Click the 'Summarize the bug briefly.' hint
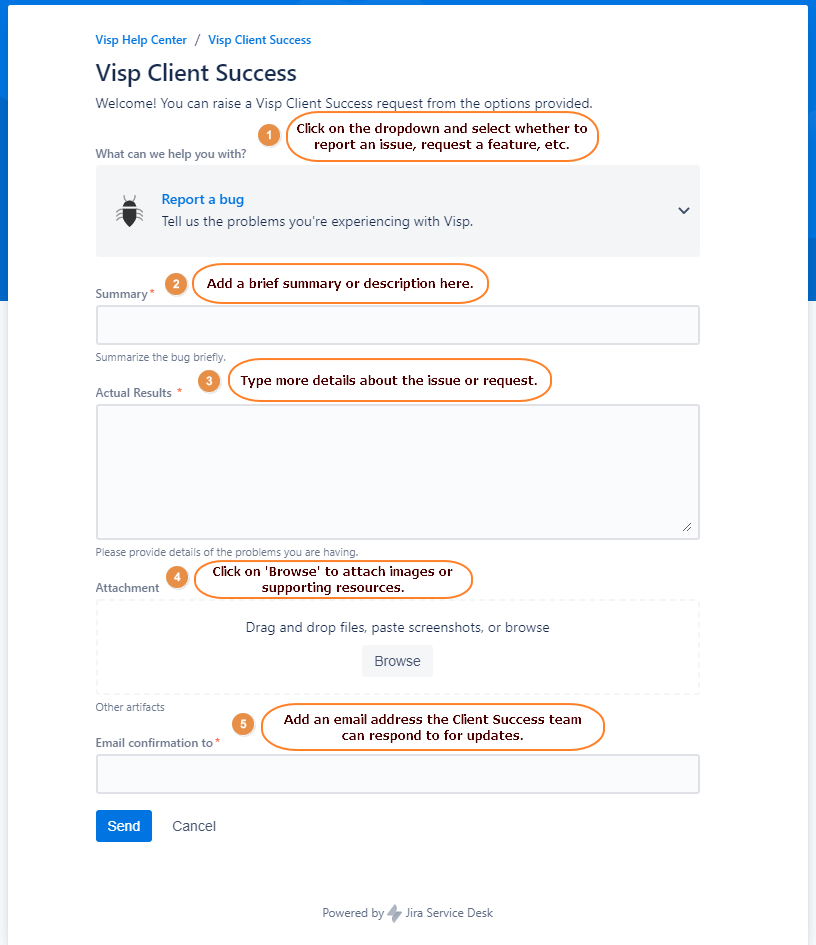Screen dimensions: 816x945 (160, 357)
